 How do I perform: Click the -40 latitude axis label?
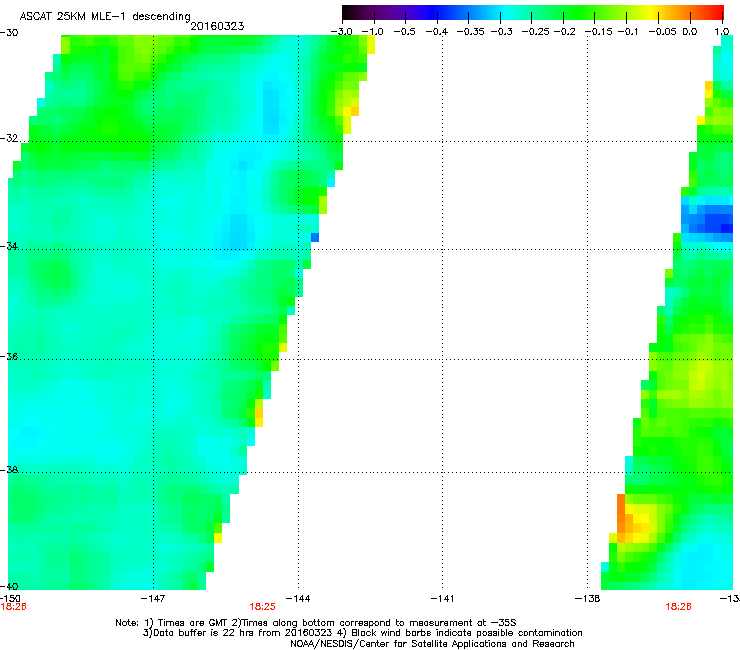tap(9, 586)
